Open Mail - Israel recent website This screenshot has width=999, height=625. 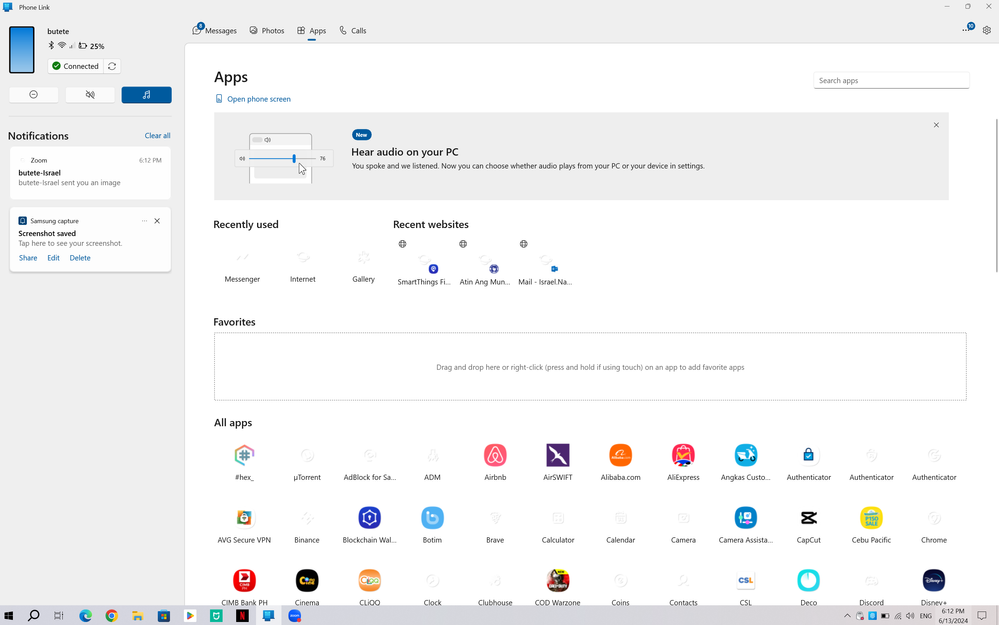[545, 264]
